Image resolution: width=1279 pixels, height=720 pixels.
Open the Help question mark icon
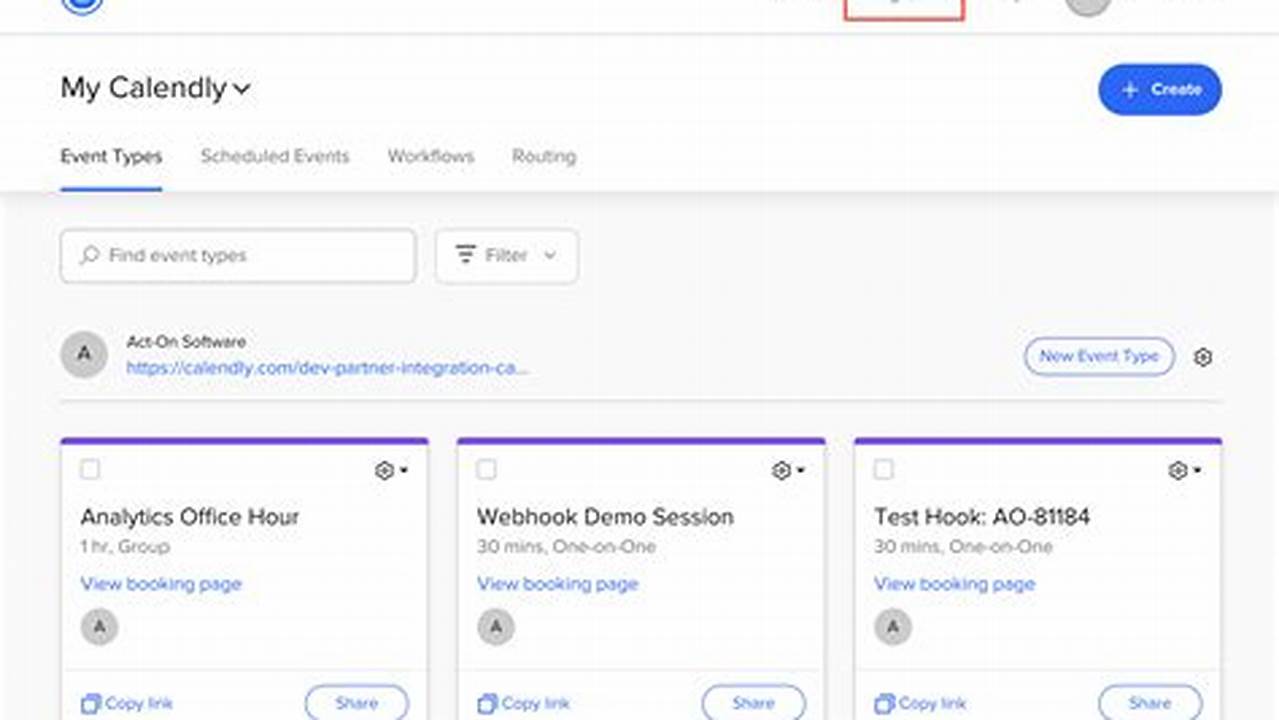point(1012,4)
